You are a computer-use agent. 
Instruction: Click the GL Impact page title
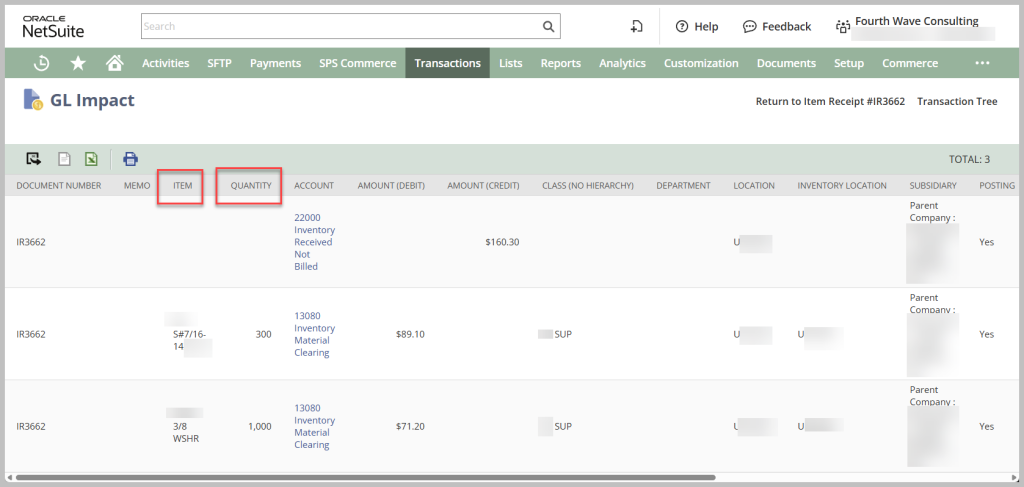pyautogui.click(x=92, y=100)
